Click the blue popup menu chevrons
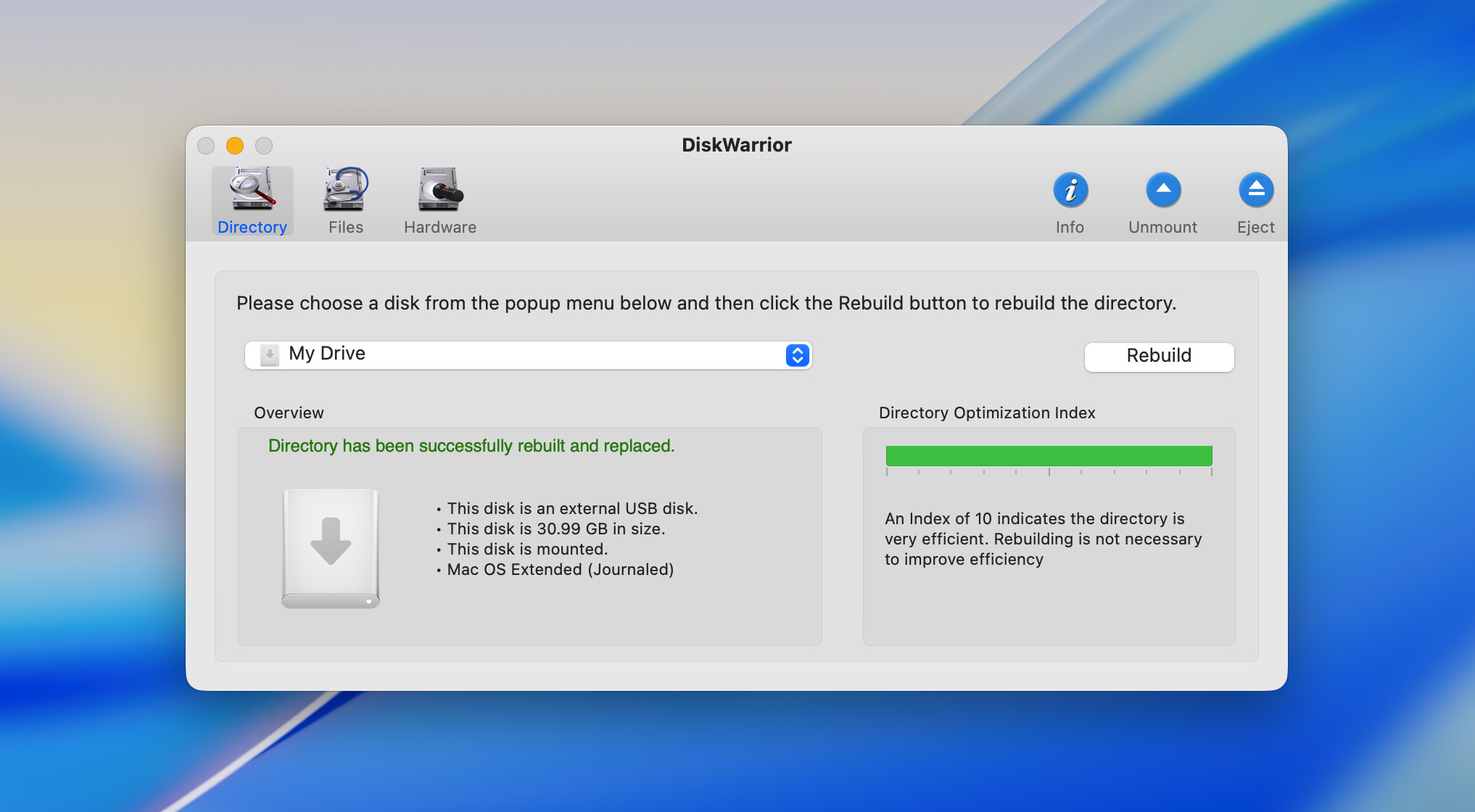Image resolution: width=1475 pixels, height=812 pixels. [x=797, y=355]
